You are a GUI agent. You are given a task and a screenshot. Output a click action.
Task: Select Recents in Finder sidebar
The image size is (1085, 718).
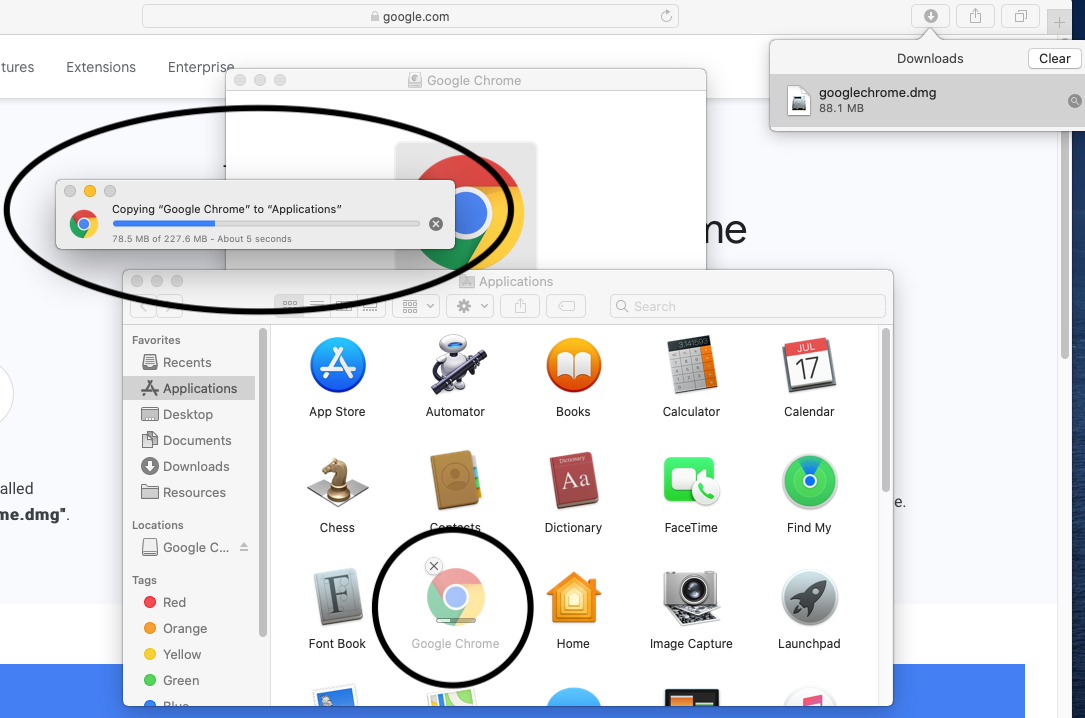pyautogui.click(x=189, y=362)
